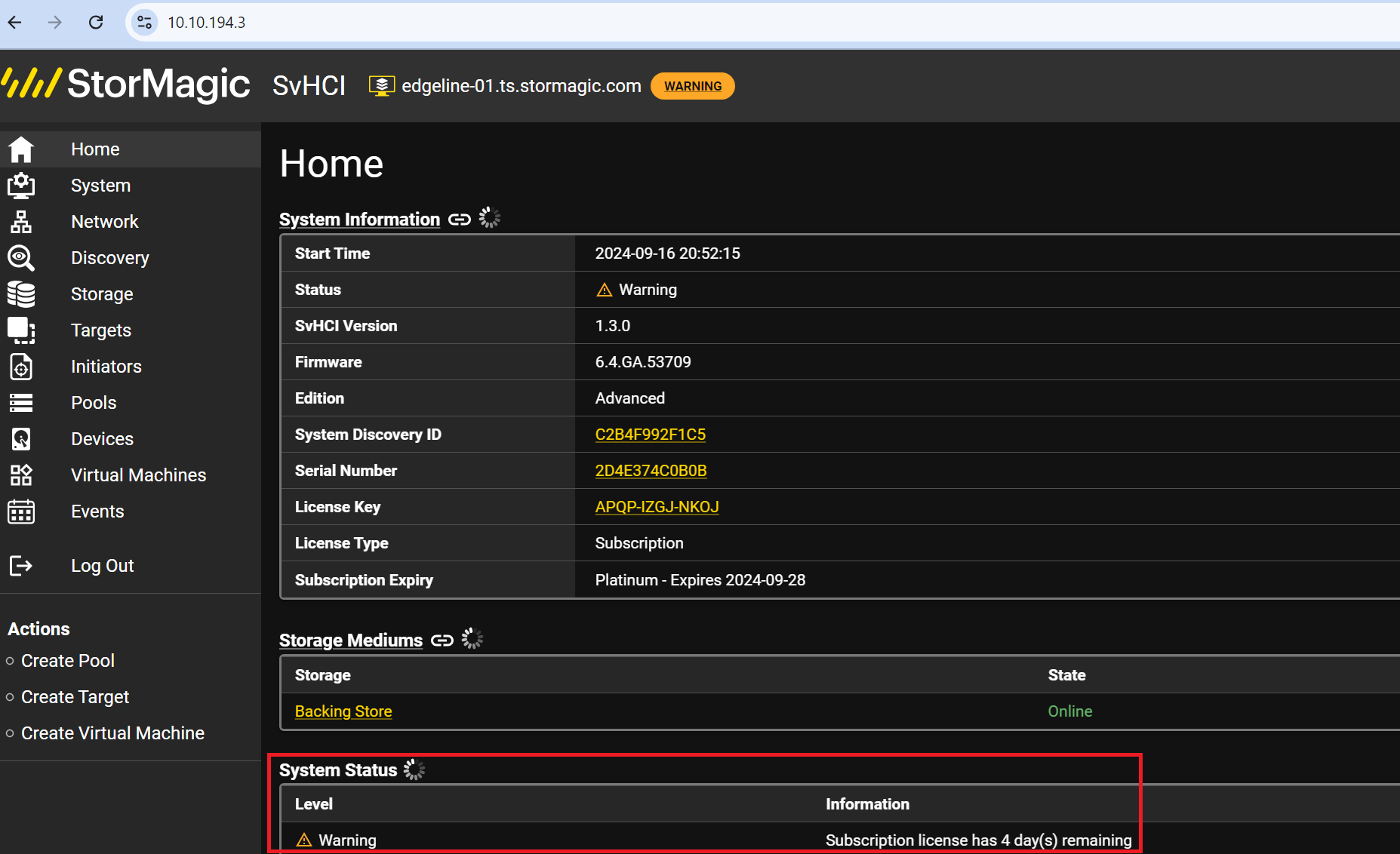Click license key APQP-IZGJ-NKOJ
1400x854 pixels.
(657, 507)
